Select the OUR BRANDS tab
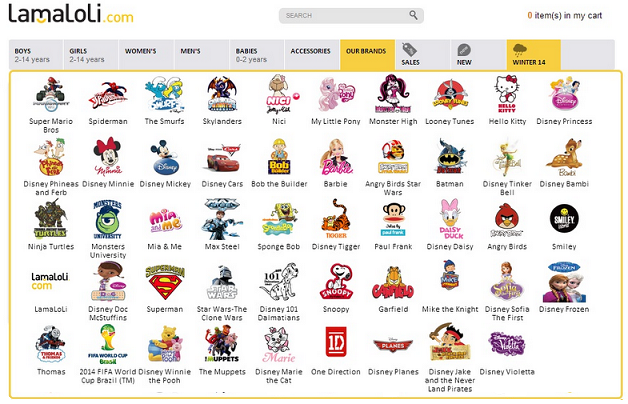This screenshot has width=628, height=404. coord(368,55)
